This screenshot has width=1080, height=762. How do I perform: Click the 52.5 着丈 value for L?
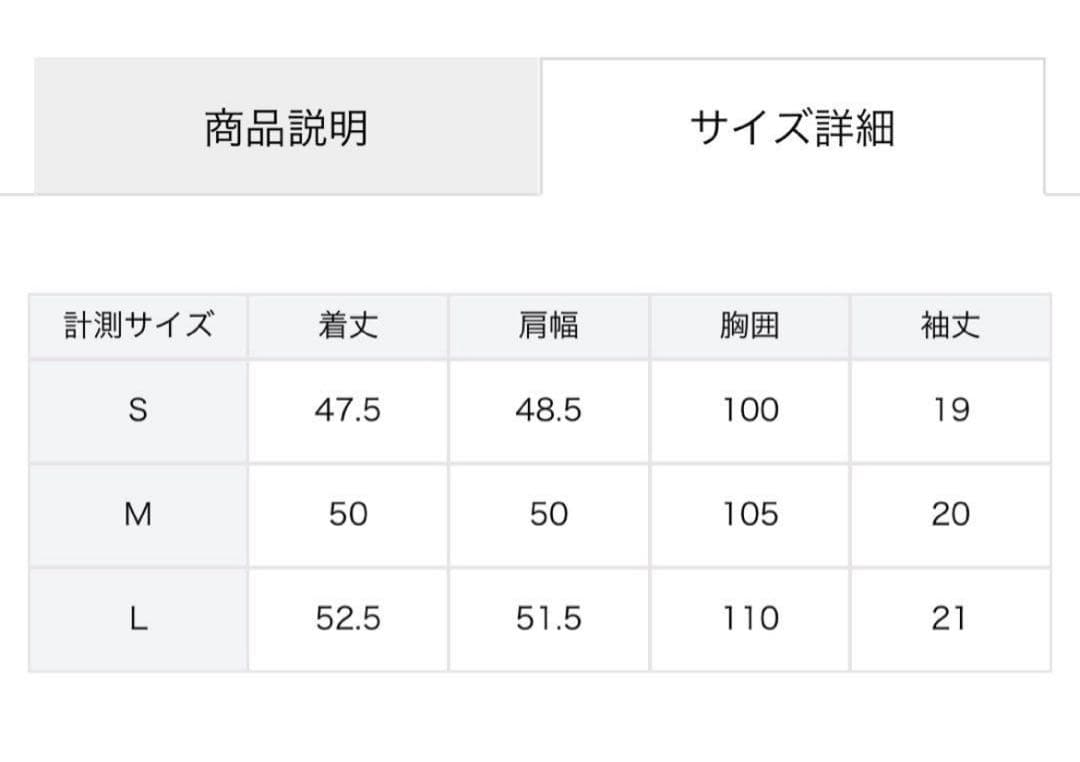point(349,619)
